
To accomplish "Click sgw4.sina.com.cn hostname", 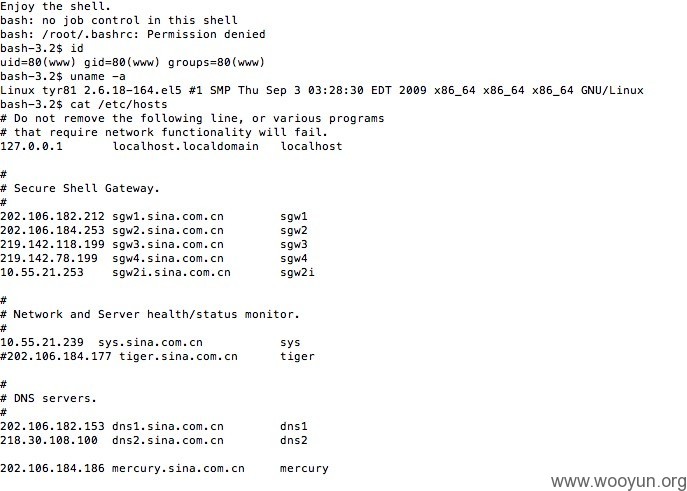I will coord(168,258).
